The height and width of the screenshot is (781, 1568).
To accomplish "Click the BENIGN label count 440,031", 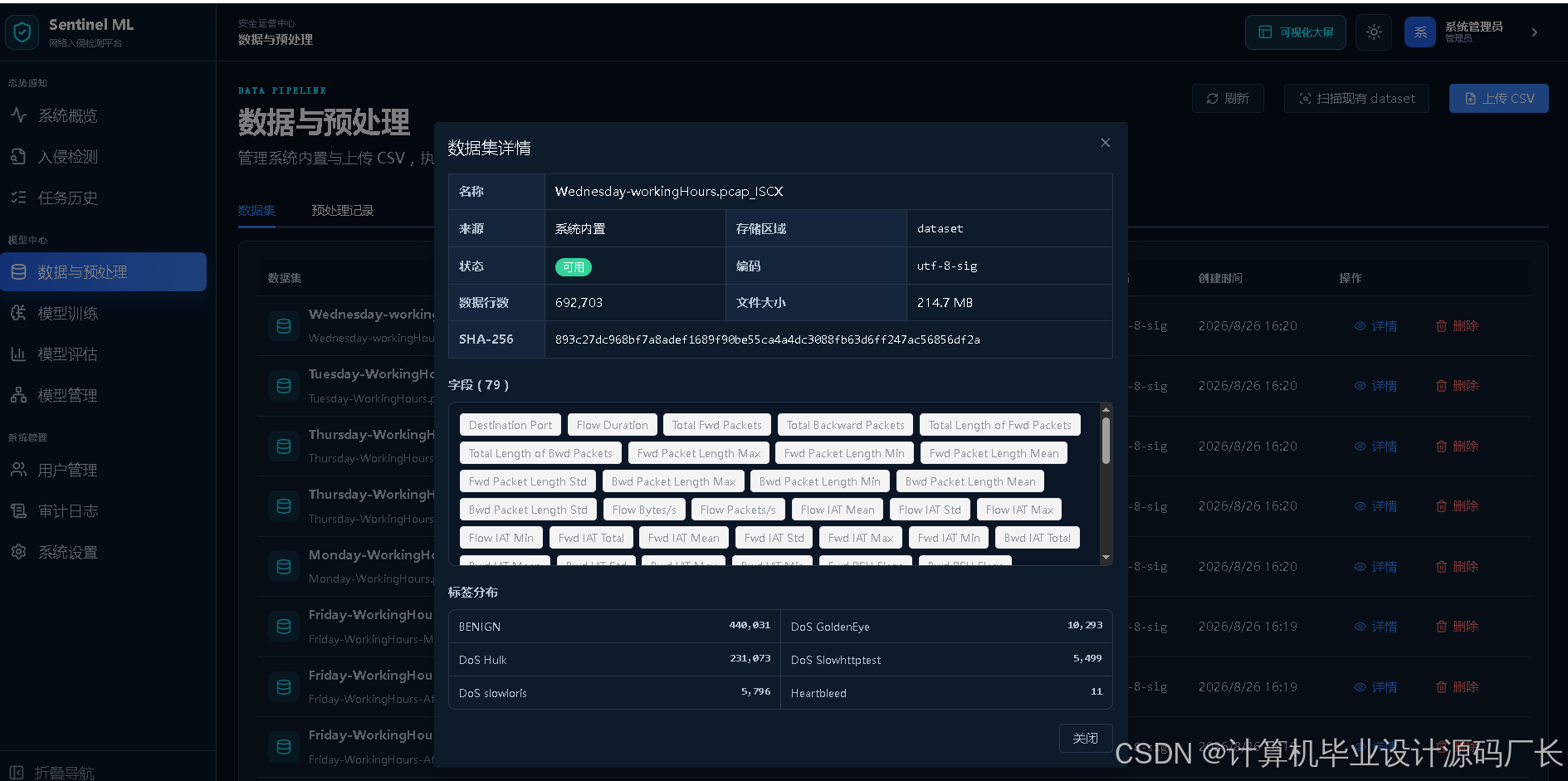I will (750, 625).
